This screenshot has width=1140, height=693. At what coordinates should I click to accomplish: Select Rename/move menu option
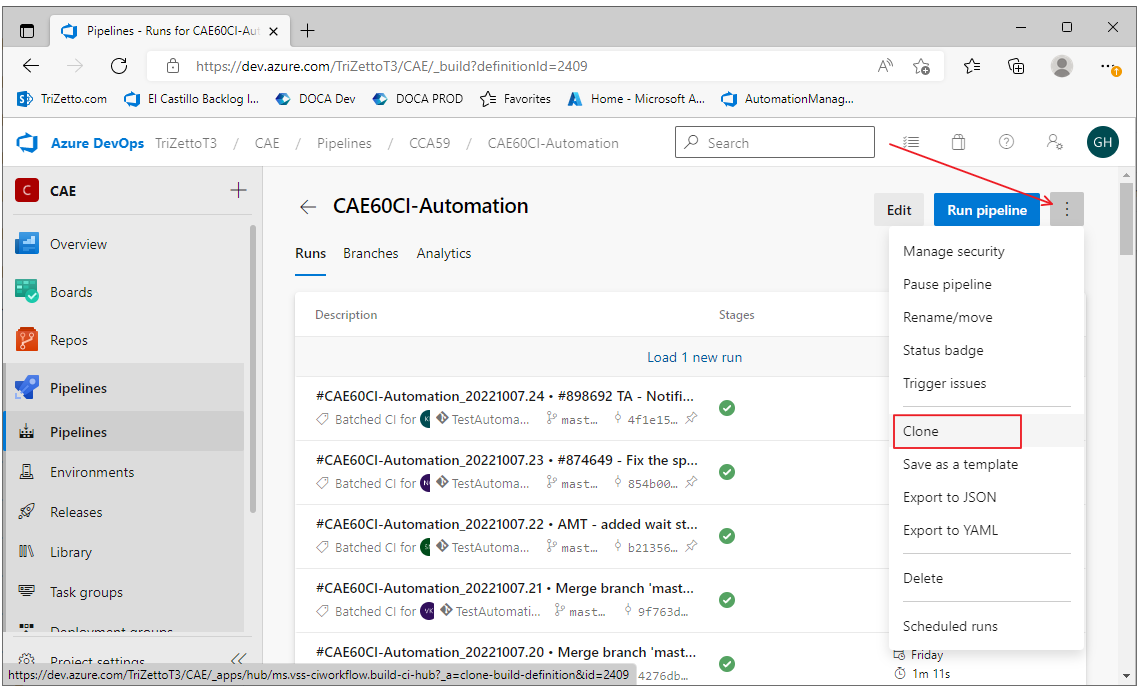pyautogui.click(x=947, y=317)
